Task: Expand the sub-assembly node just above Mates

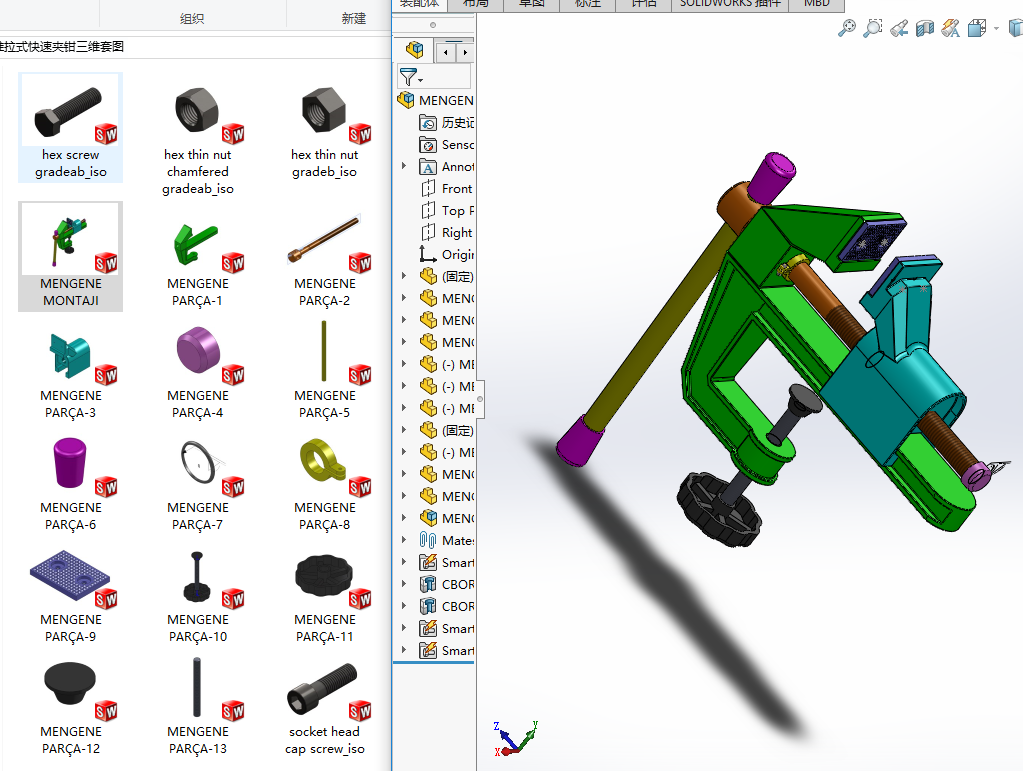Action: coord(404,518)
